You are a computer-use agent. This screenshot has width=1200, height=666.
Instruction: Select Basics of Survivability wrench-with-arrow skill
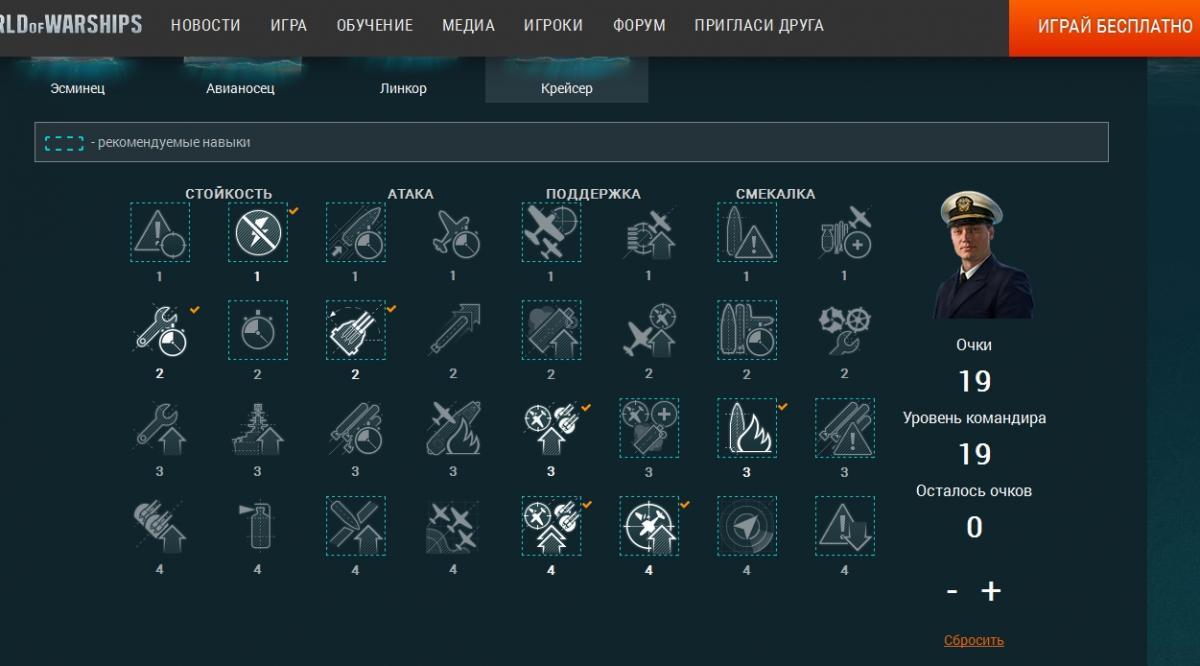pos(160,428)
